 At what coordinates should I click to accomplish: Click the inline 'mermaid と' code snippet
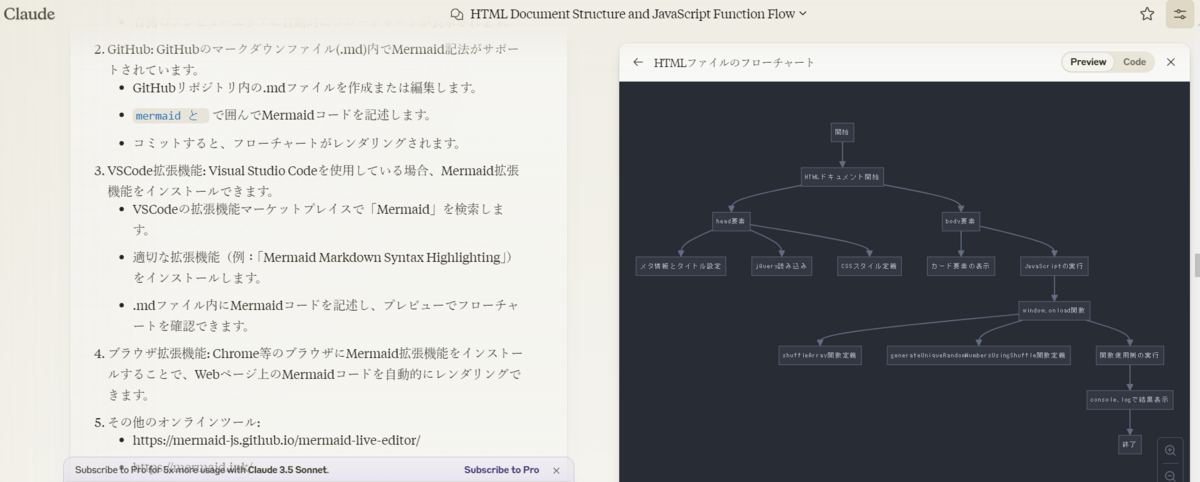point(170,115)
